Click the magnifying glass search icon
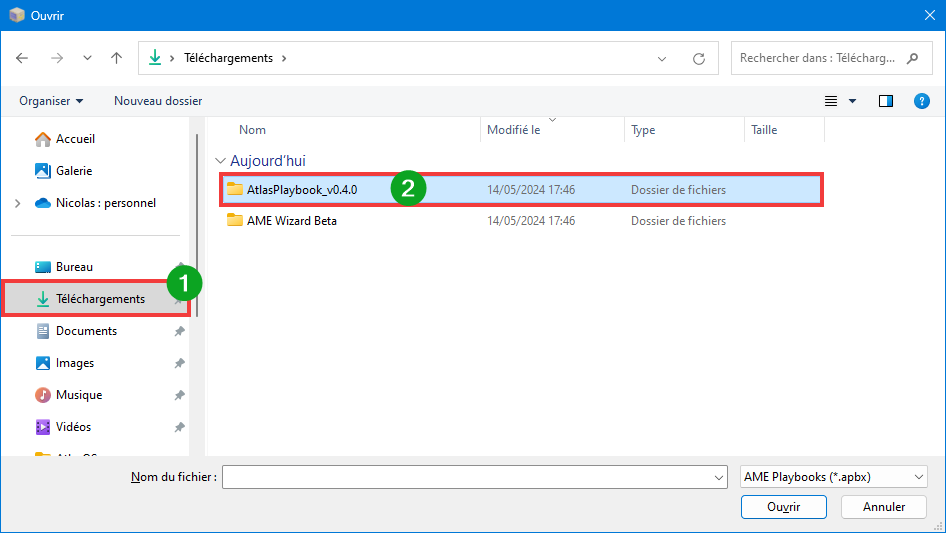946x533 pixels. coord(913,58)
